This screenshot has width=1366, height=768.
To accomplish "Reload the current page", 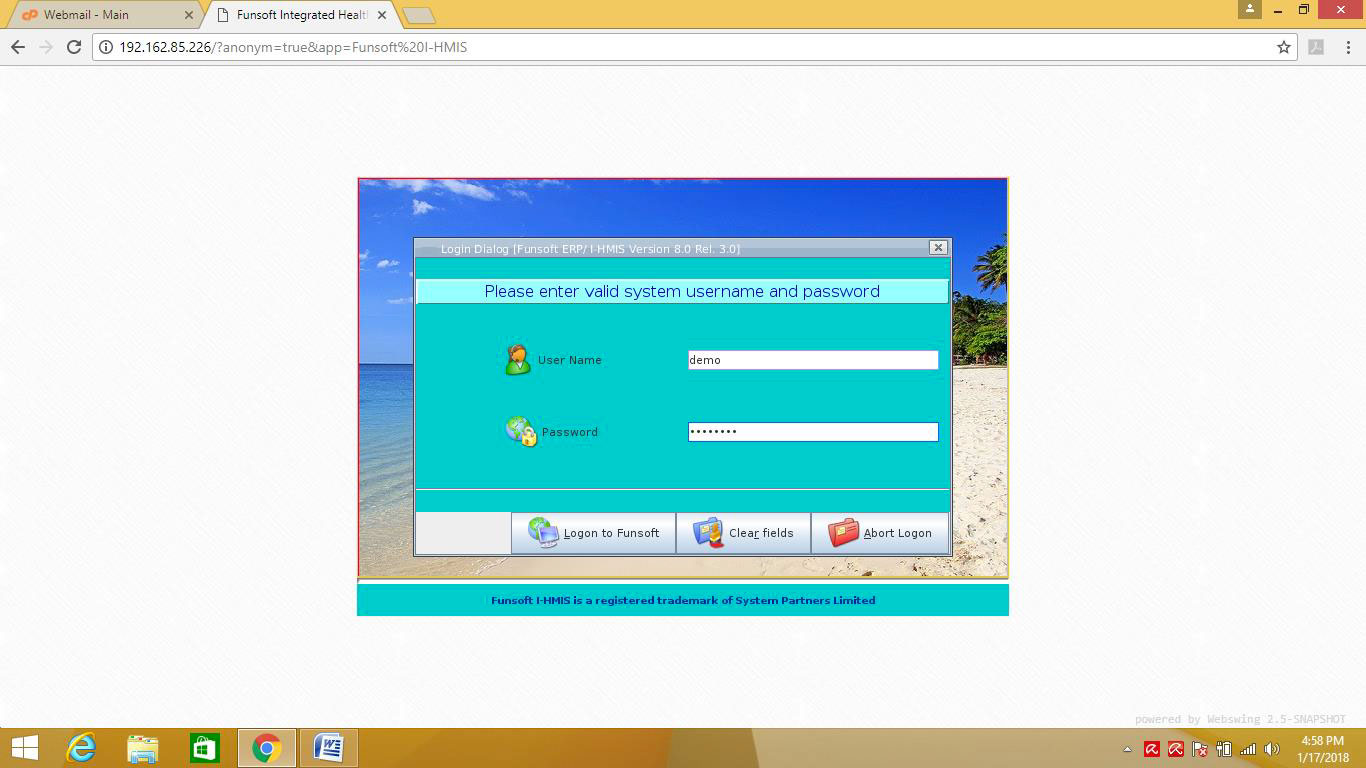I will pos(73,47).
